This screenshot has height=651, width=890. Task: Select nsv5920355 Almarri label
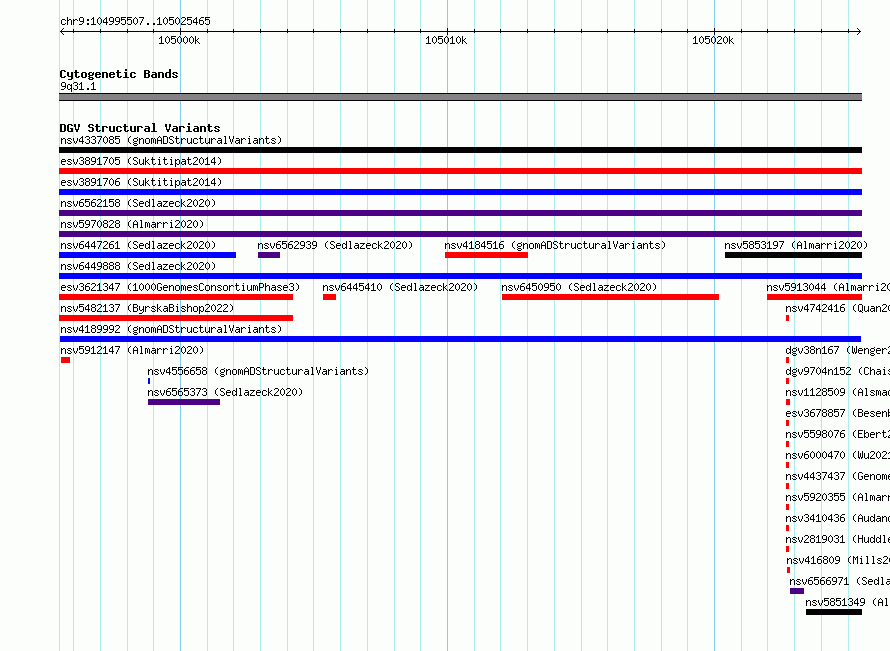click(838, 497)
